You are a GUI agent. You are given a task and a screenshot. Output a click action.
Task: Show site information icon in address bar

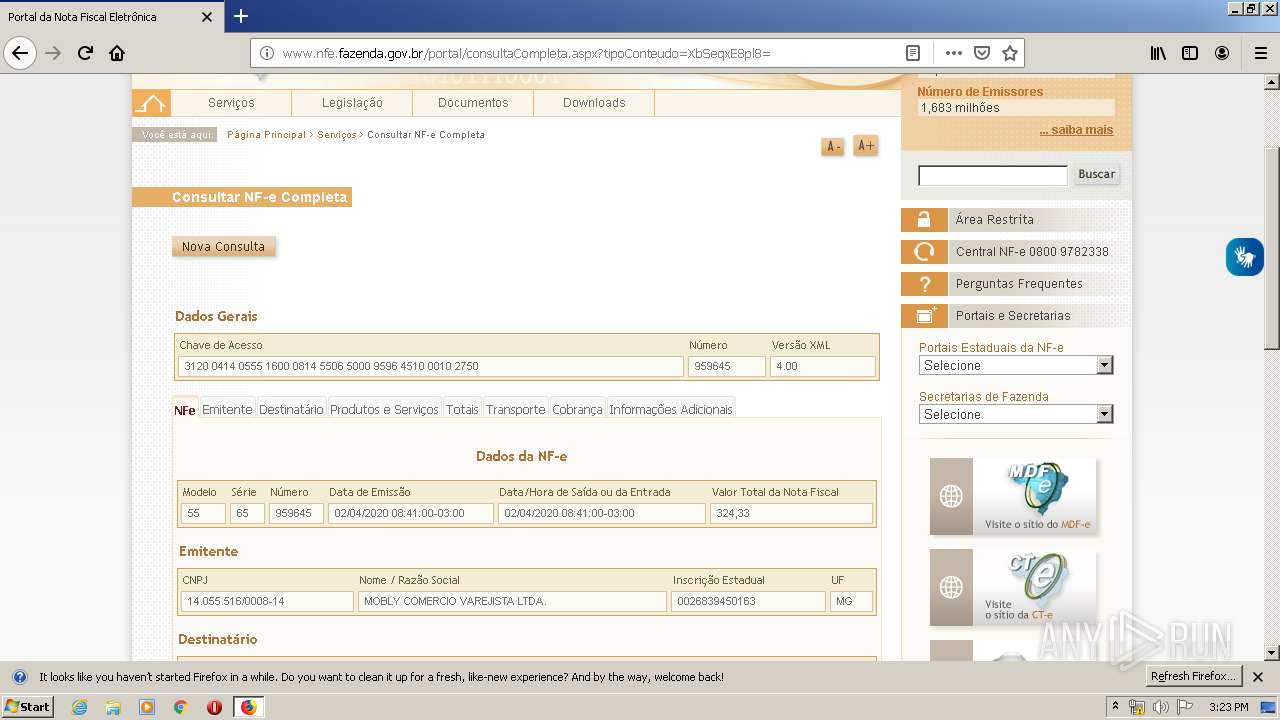pyautogui.click(x=267, y=53)
